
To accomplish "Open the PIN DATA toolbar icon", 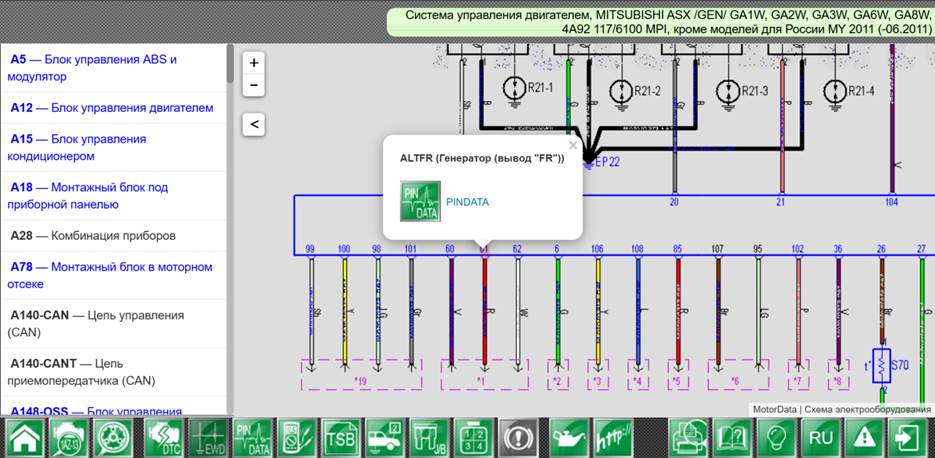I will point(252,438).
